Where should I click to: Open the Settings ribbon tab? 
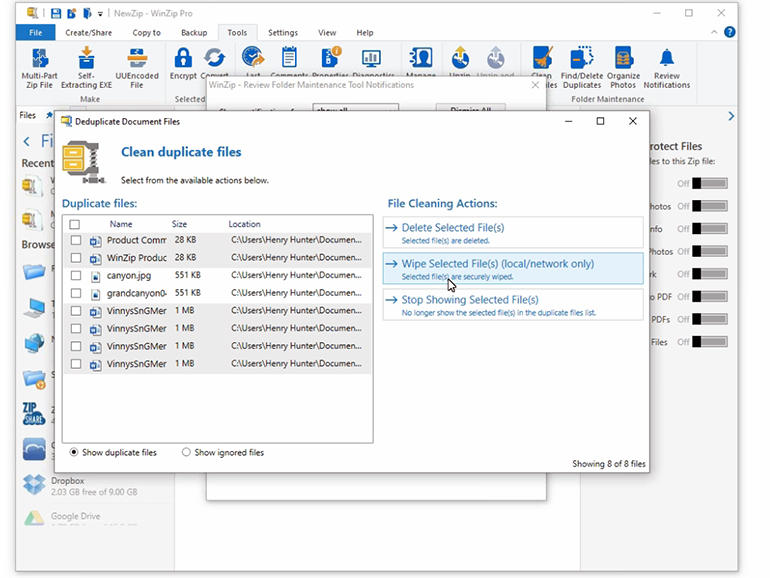point(283,33)
